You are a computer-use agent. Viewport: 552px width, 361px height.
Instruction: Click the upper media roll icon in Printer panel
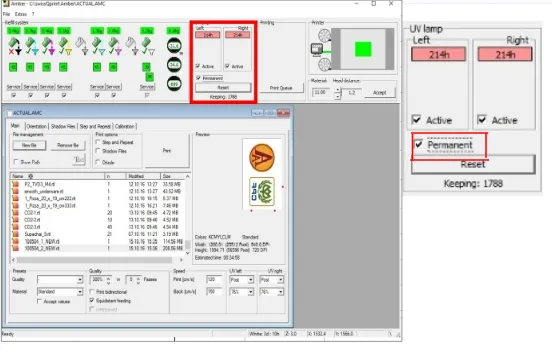click(x=324, y=35)
